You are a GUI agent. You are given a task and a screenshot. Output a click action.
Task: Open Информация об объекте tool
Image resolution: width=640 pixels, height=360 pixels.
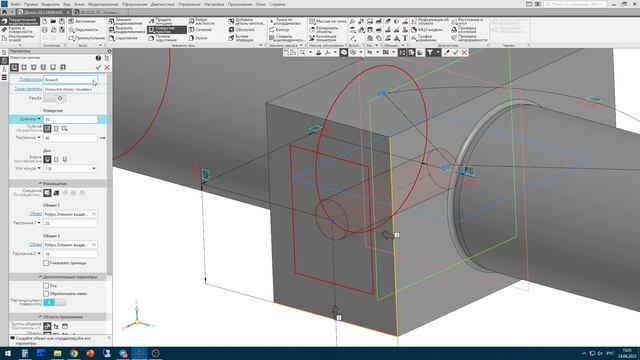(429, 21)
